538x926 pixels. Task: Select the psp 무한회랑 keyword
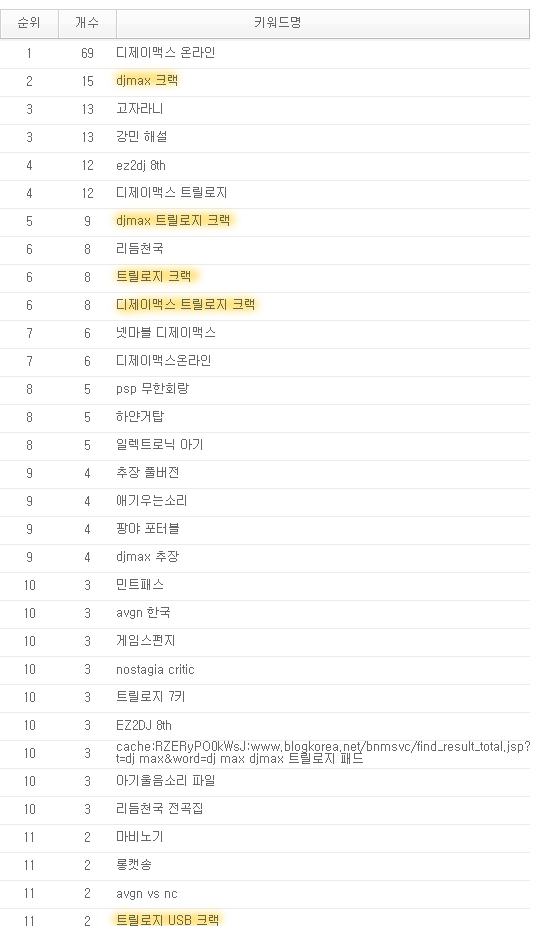(152, 389)
